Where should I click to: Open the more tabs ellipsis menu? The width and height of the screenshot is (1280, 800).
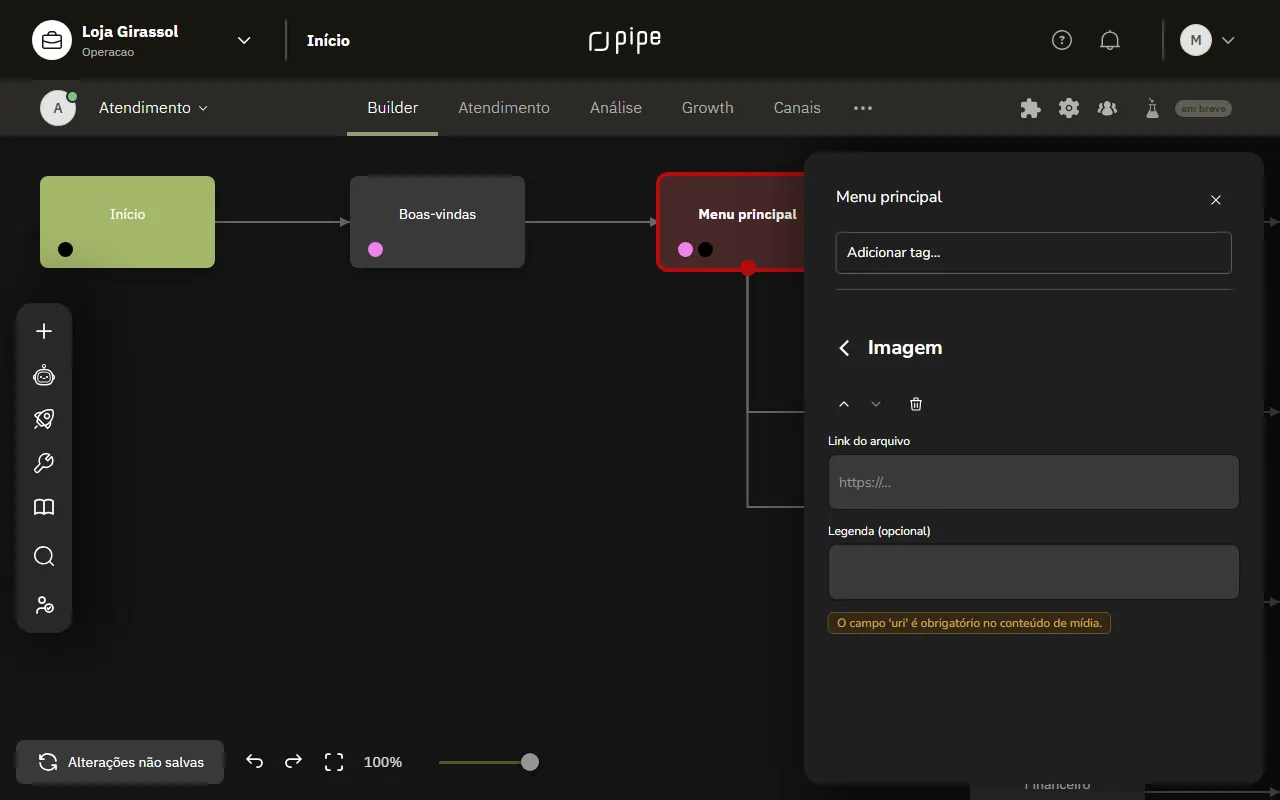point(863,108)
